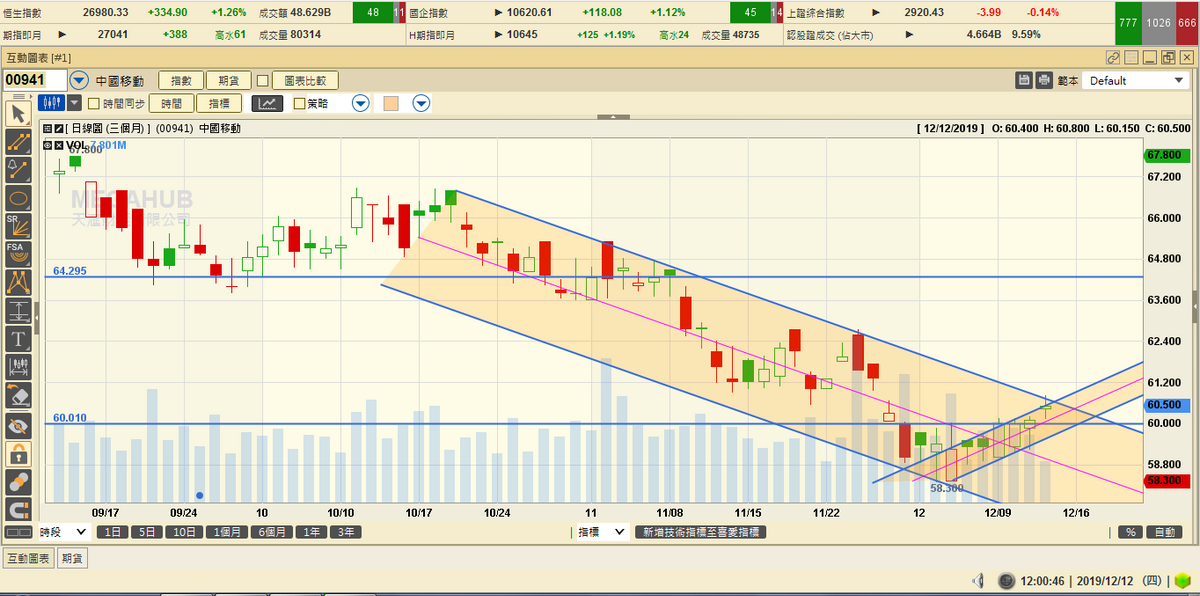Click the 期貨 button next to 指數

click(229, 80)
